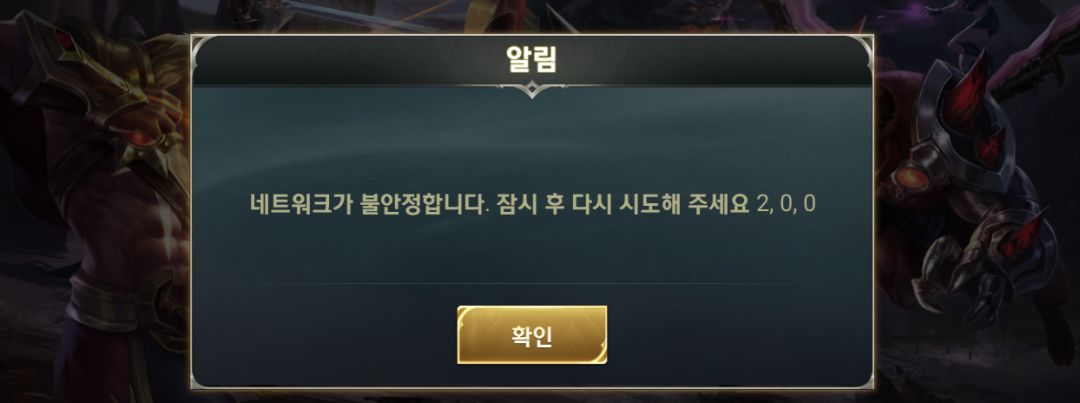The image size is (1080, 403).
Task: Click the dark header bar of the alert
Action: [532, 61]
